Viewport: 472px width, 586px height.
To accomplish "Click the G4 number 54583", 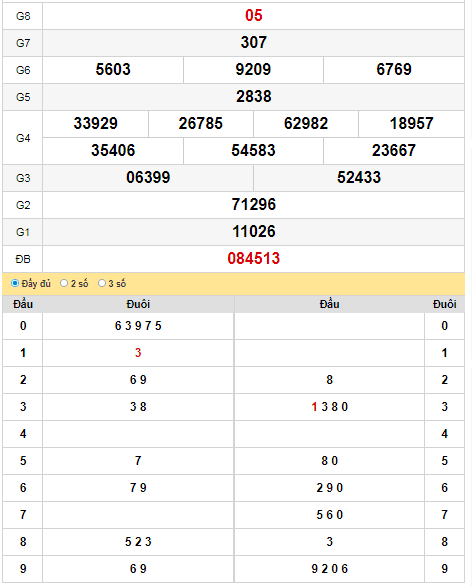I will tap(253, 151).
